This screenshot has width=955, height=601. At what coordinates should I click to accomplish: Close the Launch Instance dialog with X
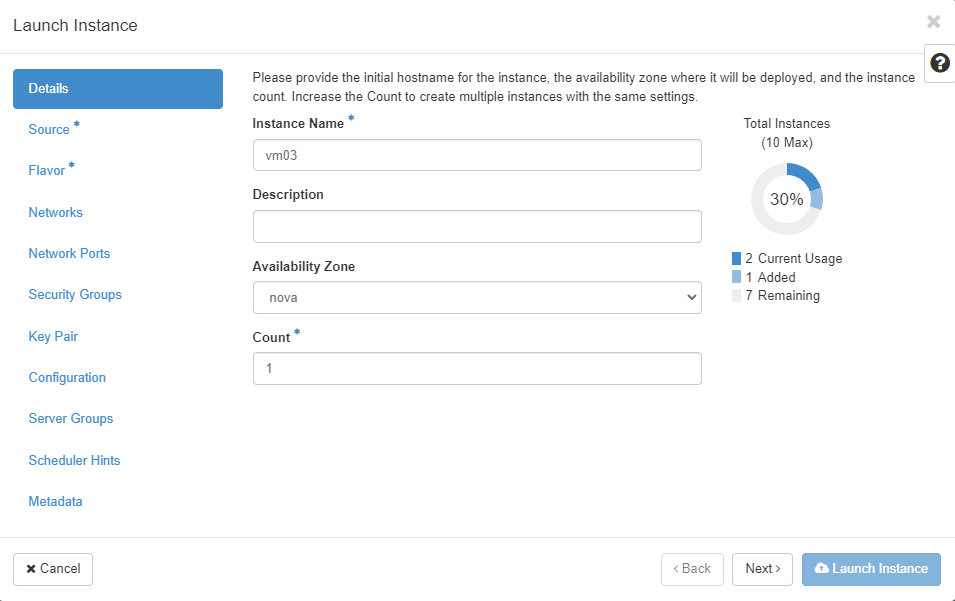[933, 22]
